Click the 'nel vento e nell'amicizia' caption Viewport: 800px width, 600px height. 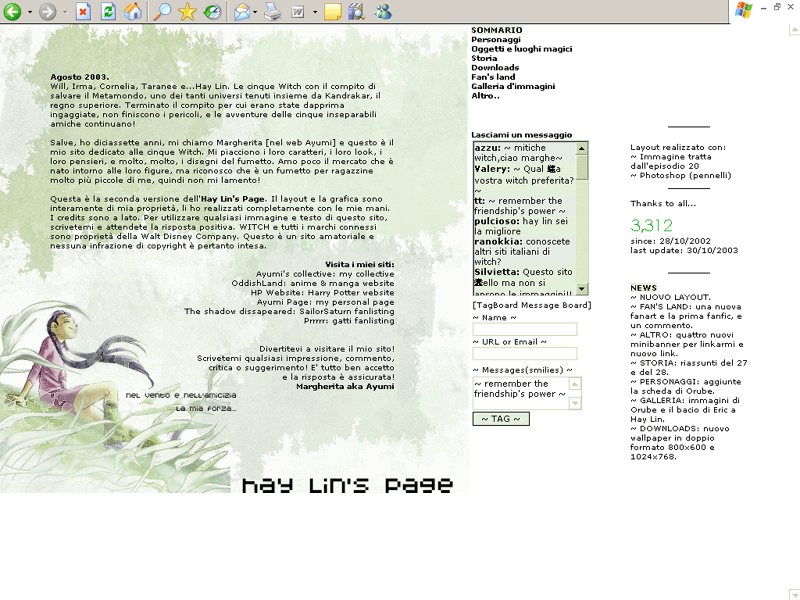coord(181,395)
